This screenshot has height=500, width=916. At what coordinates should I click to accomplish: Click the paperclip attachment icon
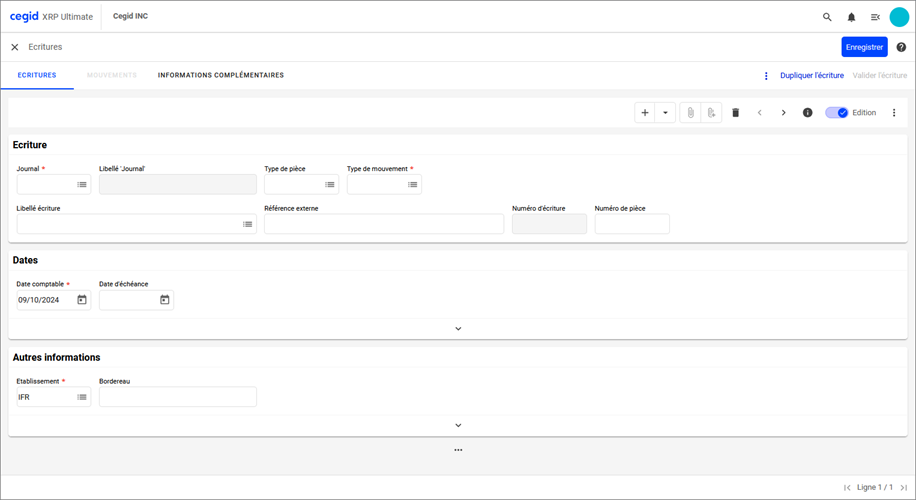tap(690, 113)
